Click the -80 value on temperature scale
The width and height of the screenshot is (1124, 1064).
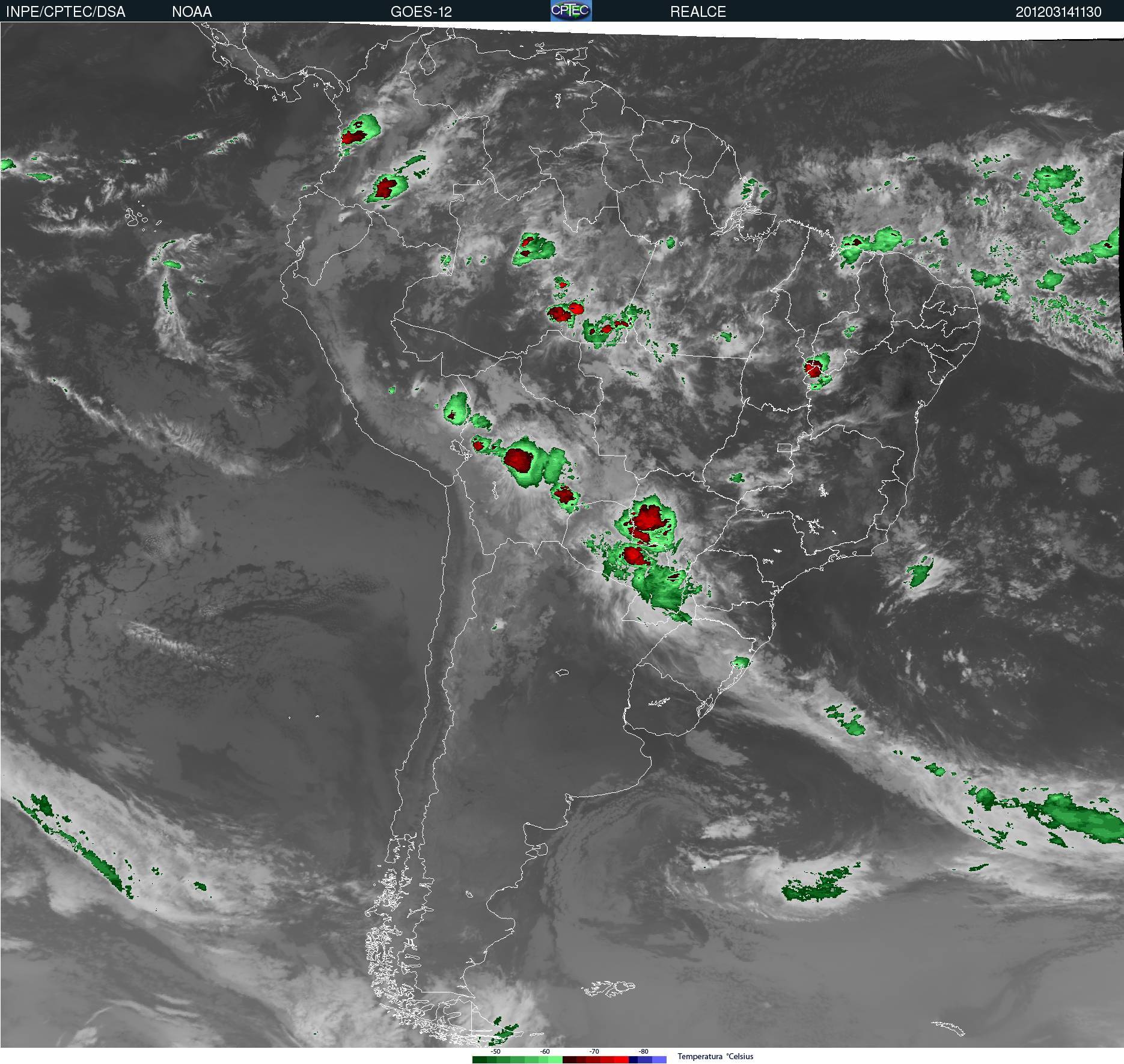tap(643, 1051)
